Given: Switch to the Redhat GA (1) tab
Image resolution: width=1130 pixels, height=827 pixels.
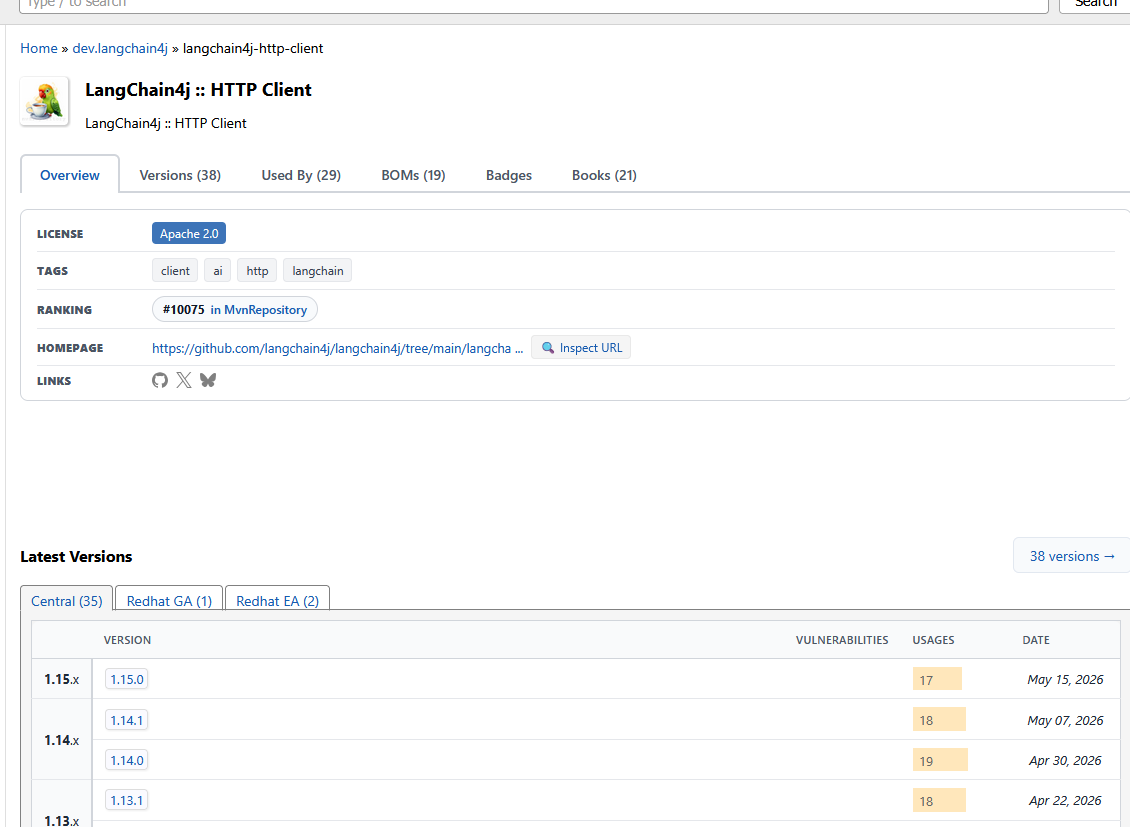Looking at the screenshot, I should click(169, 601).
